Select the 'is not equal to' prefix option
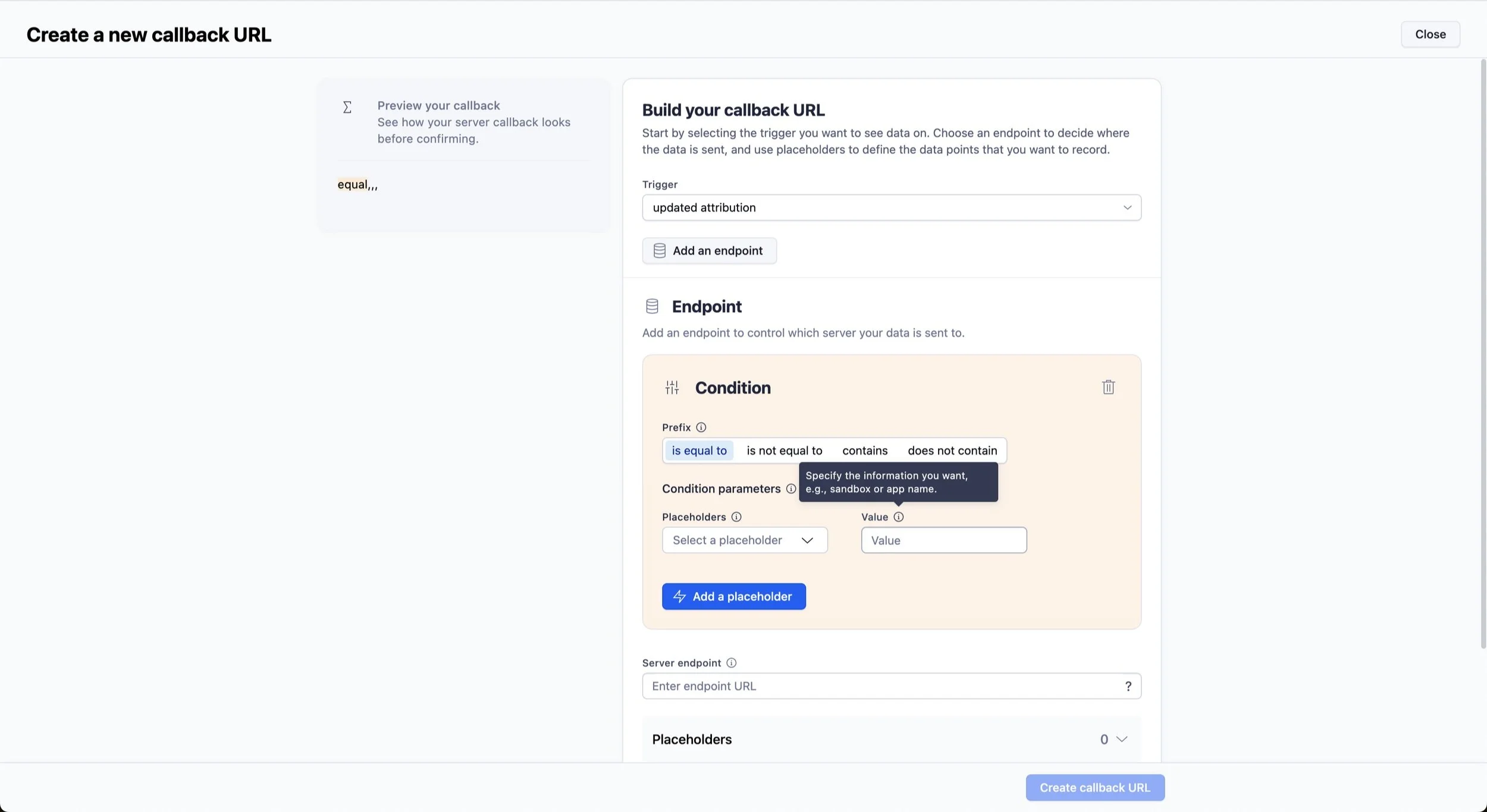 coord(783,450)
